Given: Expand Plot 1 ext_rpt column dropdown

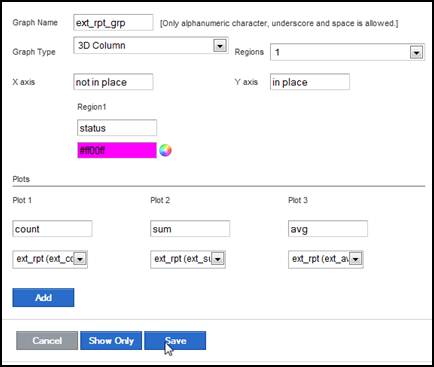Looking at the screenshot, I should [80, 259].
